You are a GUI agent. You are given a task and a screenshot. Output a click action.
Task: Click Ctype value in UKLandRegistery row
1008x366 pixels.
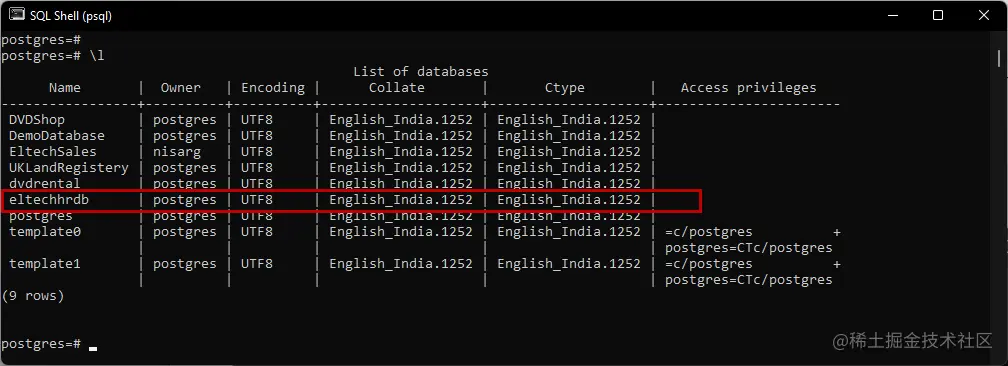pos(569,168)
